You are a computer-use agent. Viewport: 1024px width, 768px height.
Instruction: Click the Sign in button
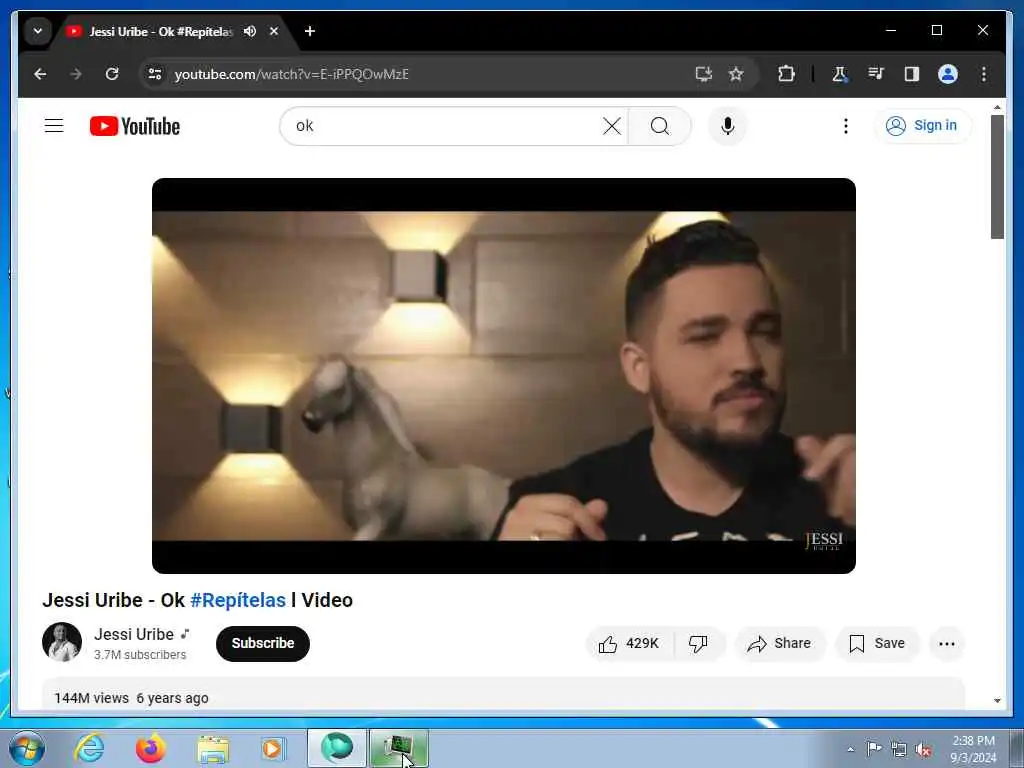pyautogui.click(x=922, y=125)
